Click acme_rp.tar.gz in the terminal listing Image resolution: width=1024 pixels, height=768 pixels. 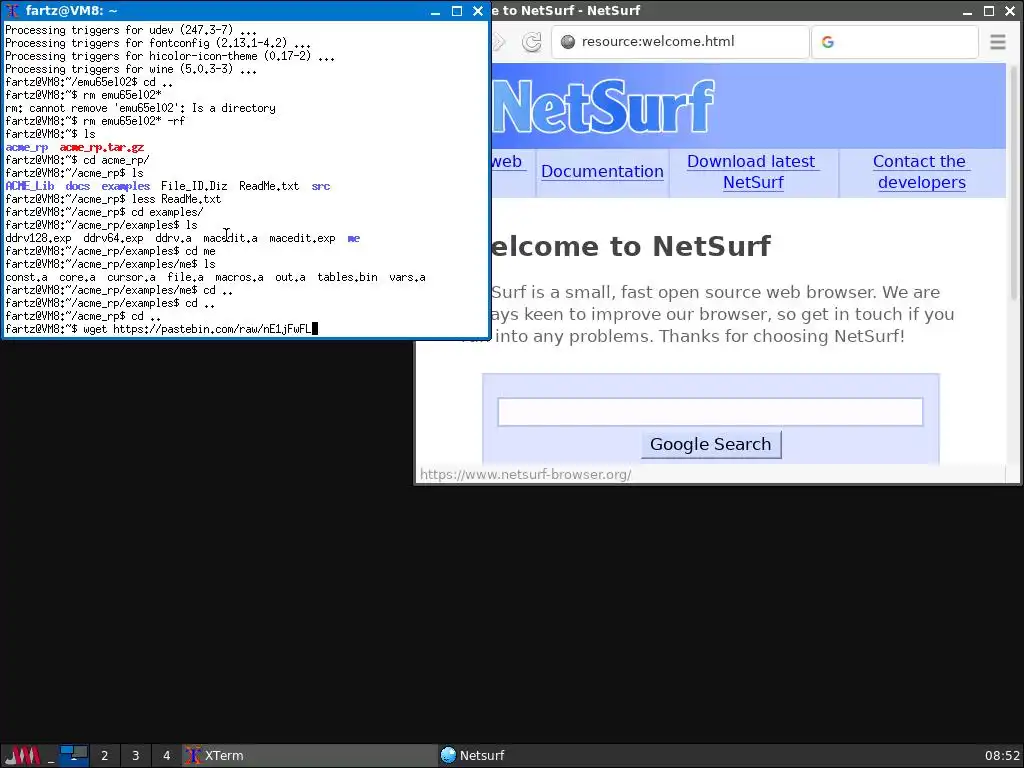102,147
